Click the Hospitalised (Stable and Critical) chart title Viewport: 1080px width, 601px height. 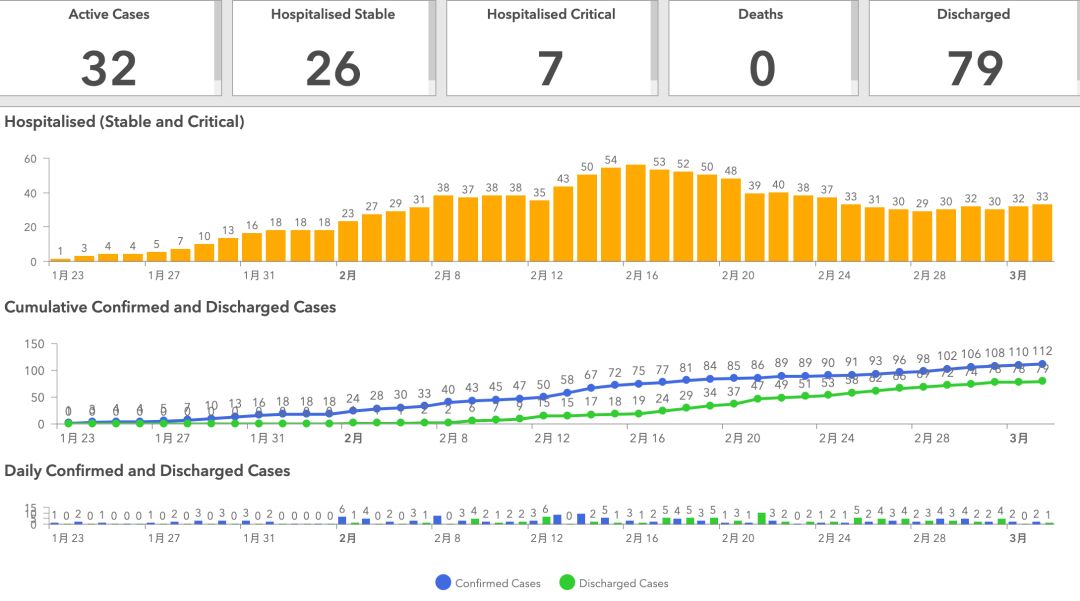click(124, 122)
